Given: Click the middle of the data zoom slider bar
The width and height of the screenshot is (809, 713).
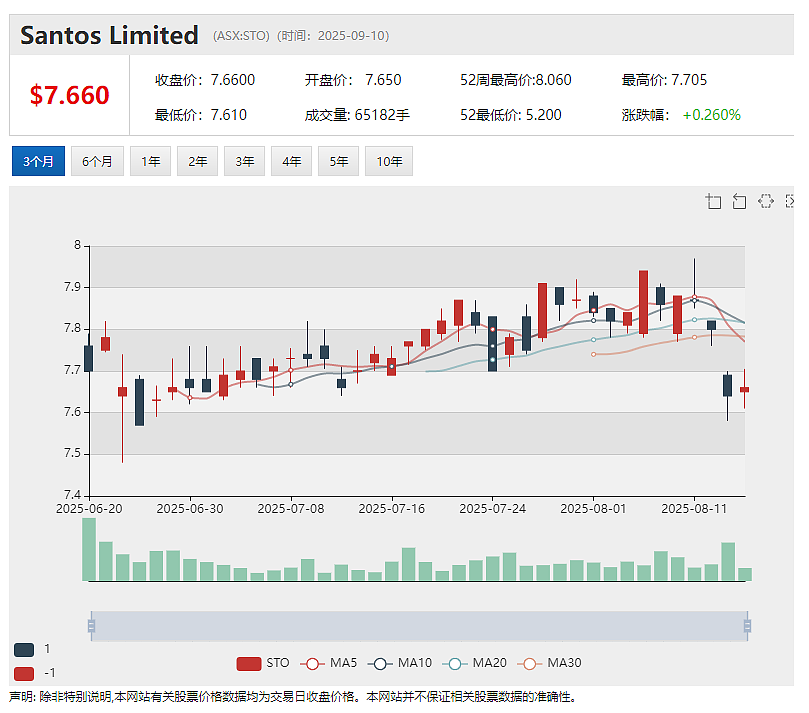Looking at the screenshot, I should click(419, 626).
